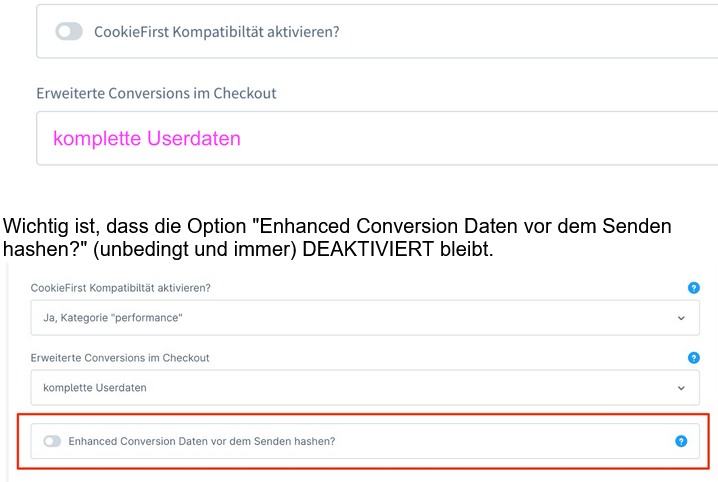The image size is (718, 482).
Task: Click small 'Erweiterte Conversions im Checkout' label
Action: tap(120, 357)
